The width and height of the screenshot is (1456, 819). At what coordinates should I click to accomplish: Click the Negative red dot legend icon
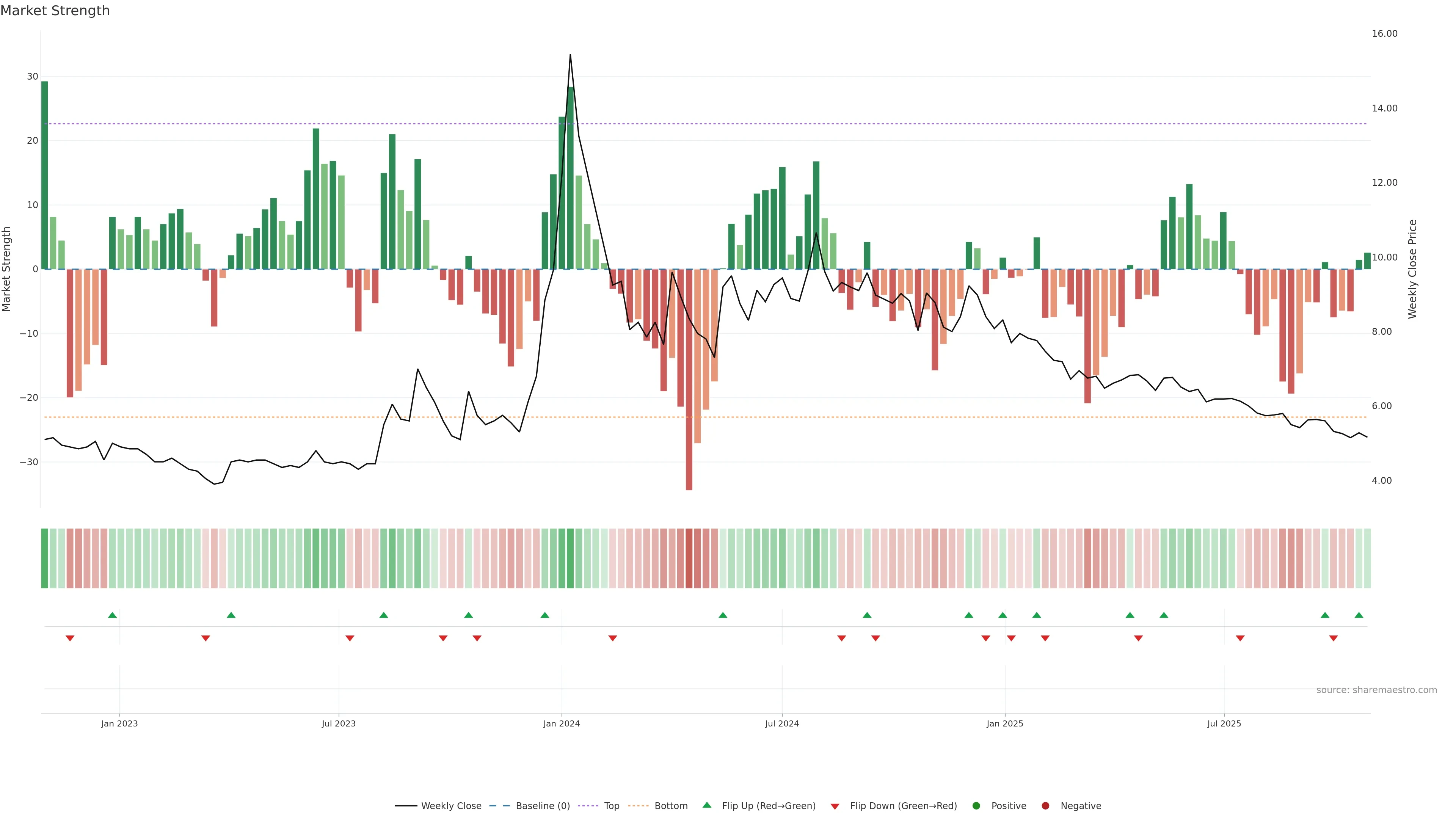tap(1045, 806)
